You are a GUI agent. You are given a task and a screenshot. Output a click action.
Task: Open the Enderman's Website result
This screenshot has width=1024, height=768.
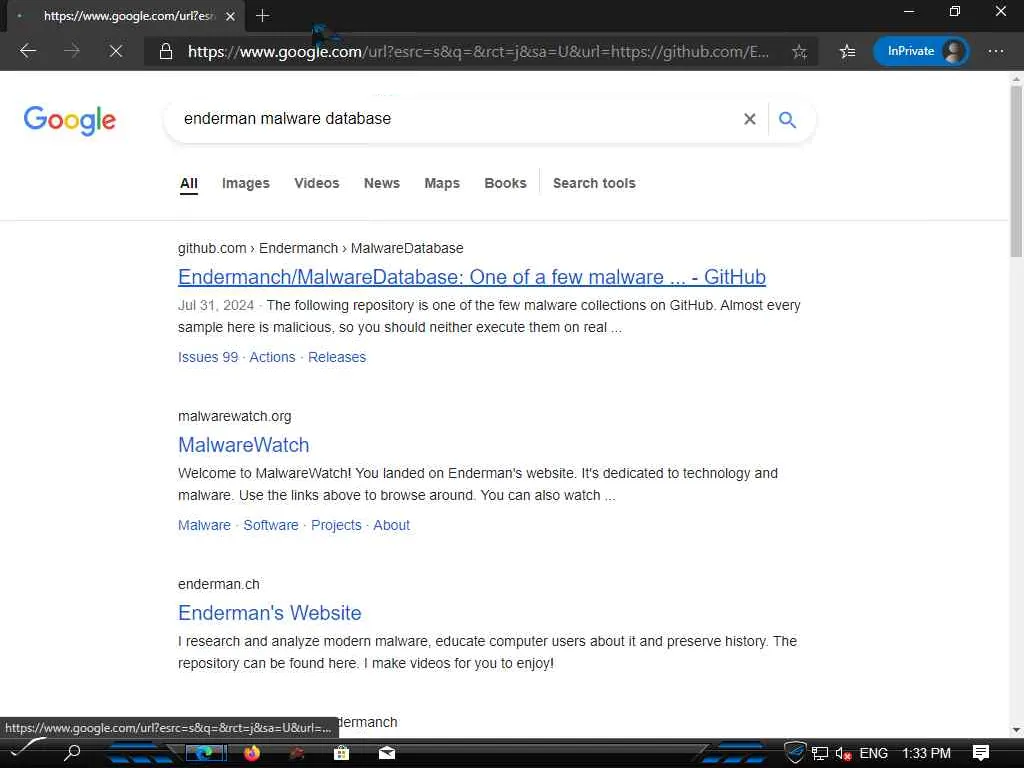pos(270,613)
